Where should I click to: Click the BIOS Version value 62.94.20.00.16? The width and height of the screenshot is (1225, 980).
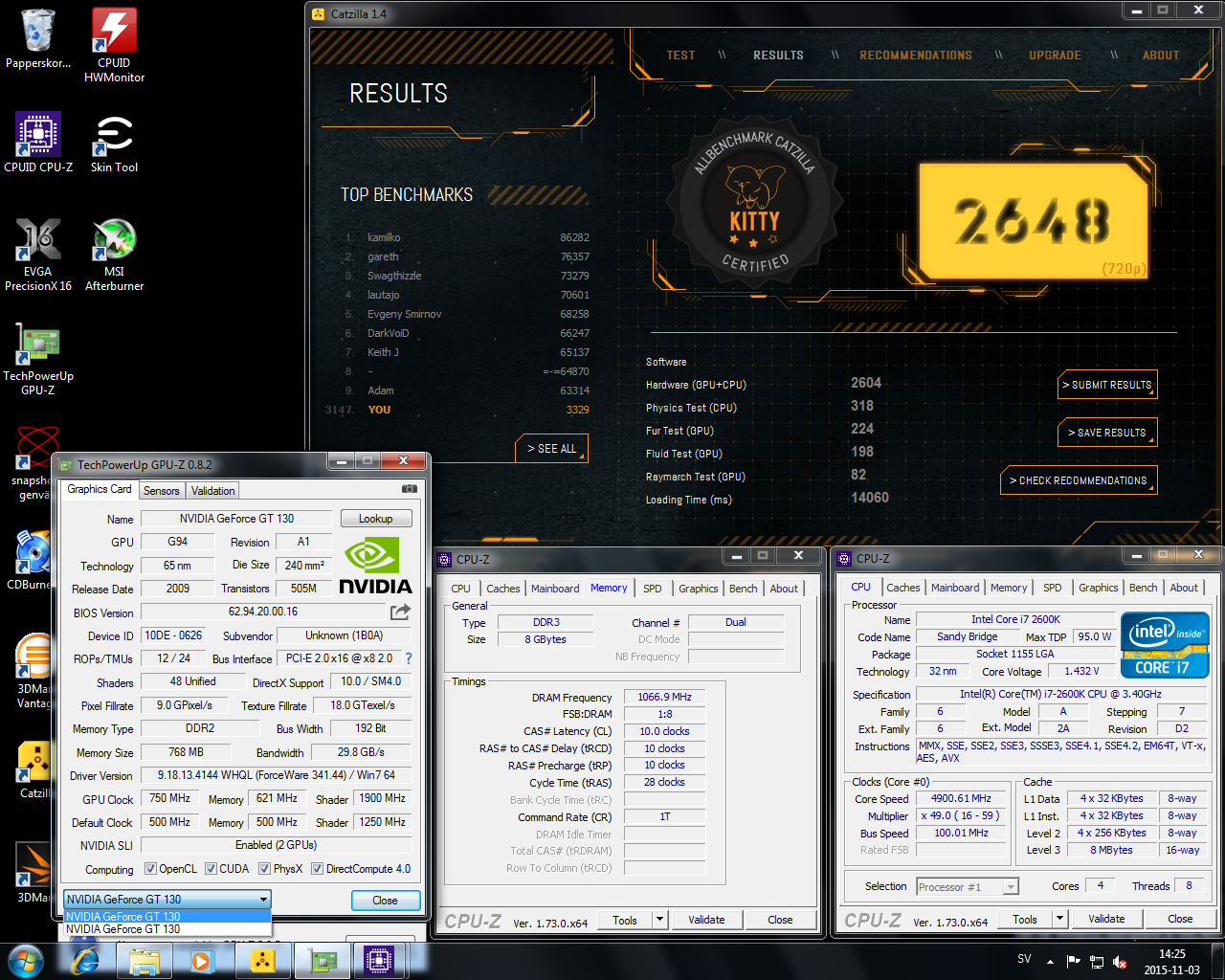(262, 612)
